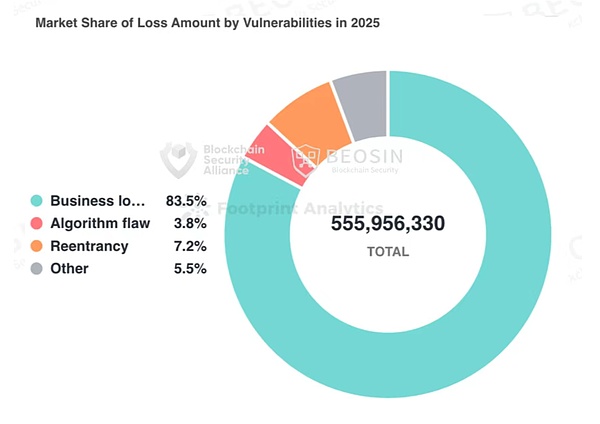
Task: Click the orange Reentrancy legend dot
Action: coord(37,246)
